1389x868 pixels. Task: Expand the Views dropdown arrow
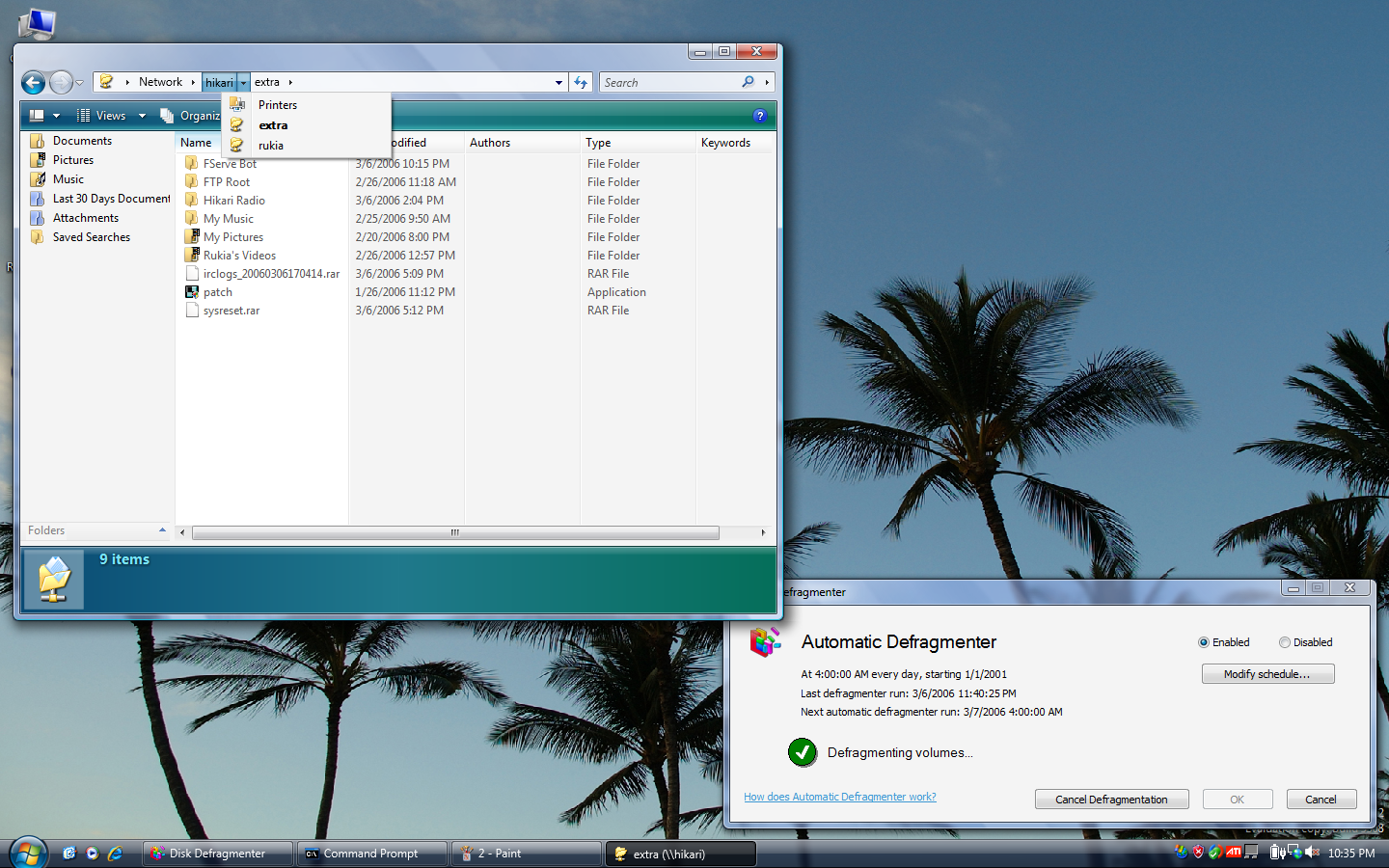pyautogui.click(x=142, y=116)
